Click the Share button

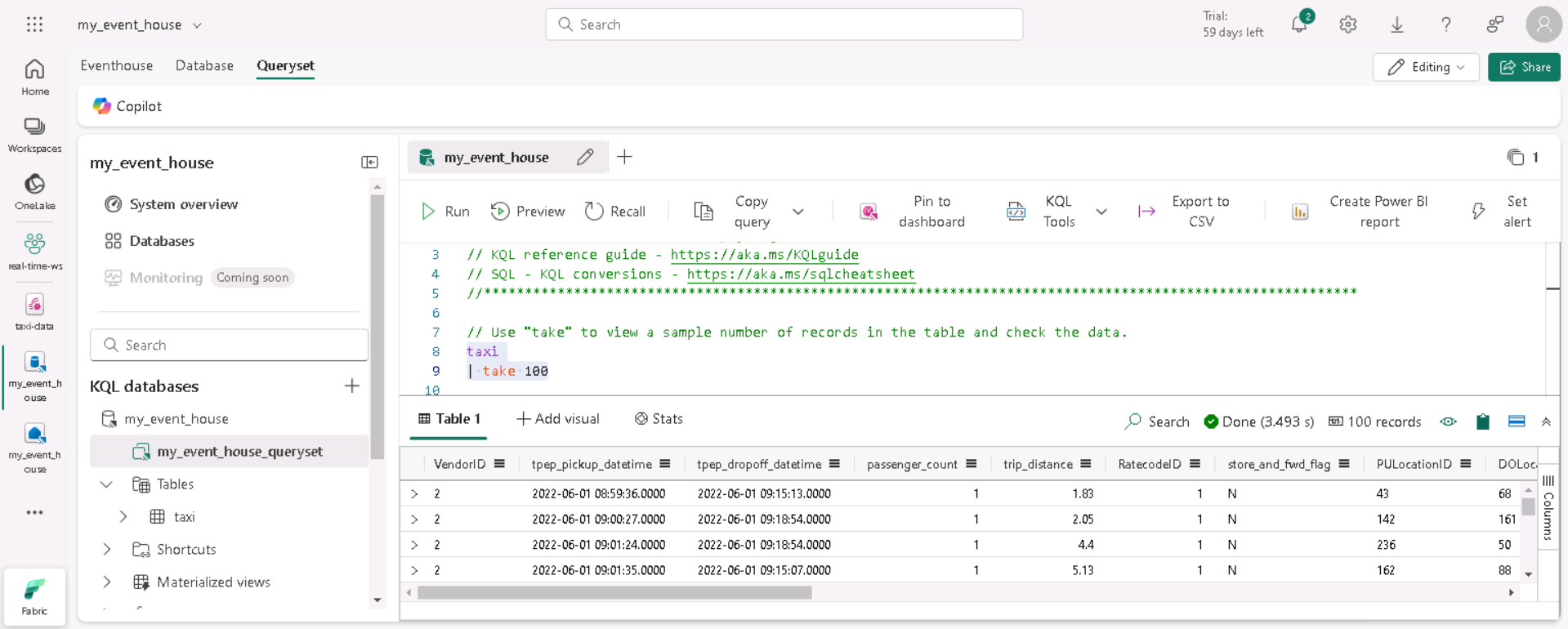point(1524,67)
